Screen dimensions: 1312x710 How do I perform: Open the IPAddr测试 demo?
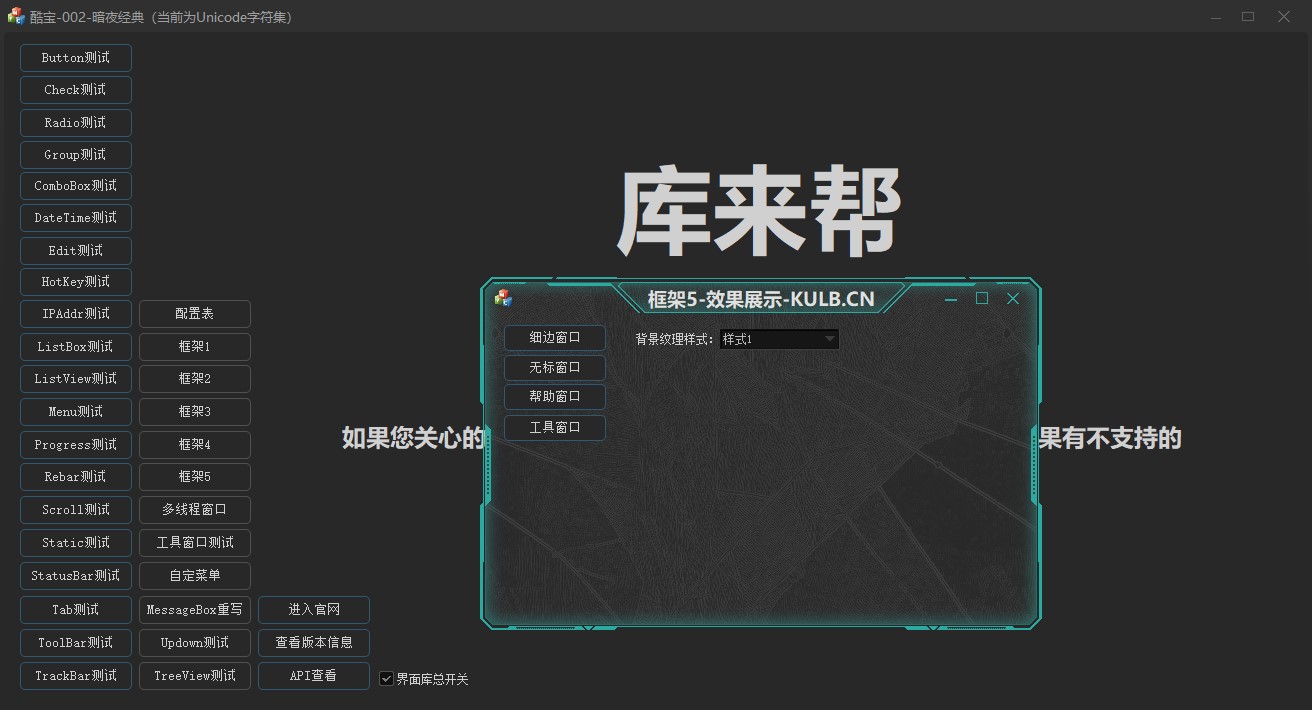[76, 314]
